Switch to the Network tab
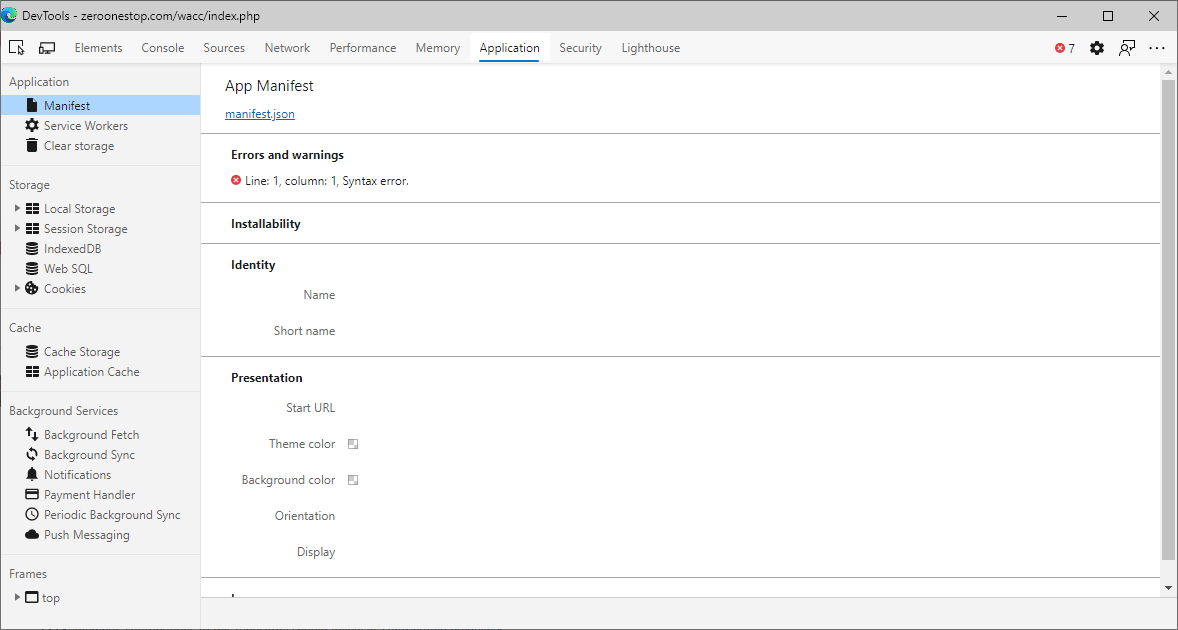Screen dimensions: 1178x630 (287, 47)
